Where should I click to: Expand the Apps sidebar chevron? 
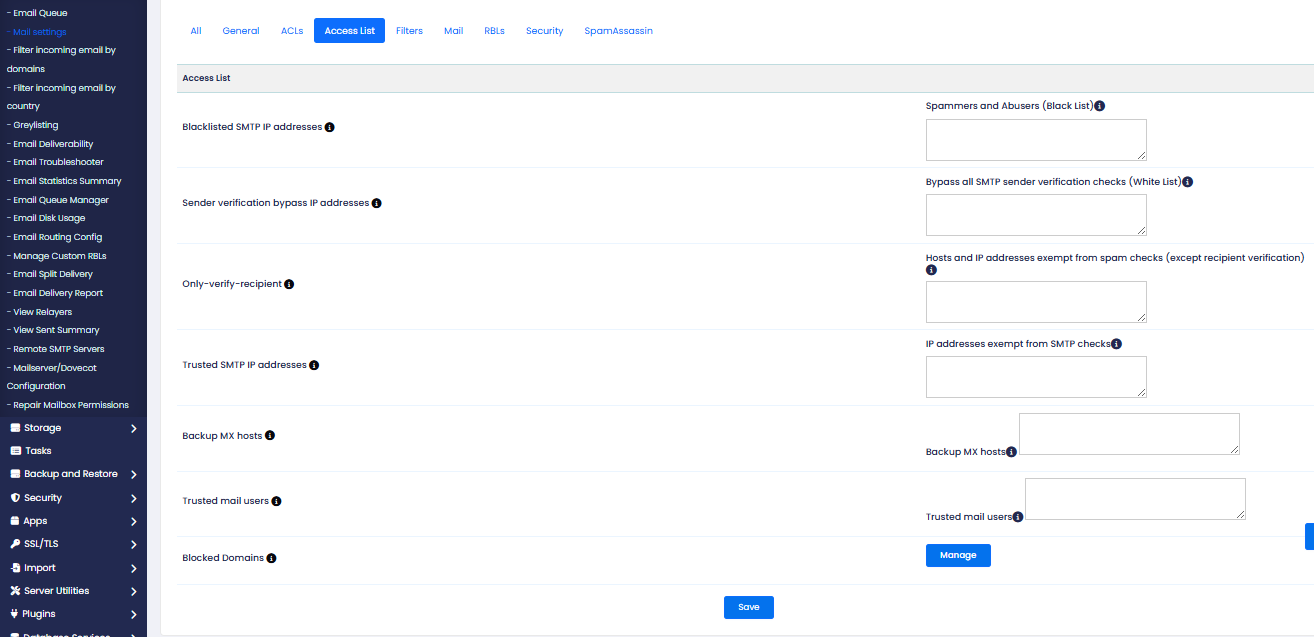click(134, 522)
